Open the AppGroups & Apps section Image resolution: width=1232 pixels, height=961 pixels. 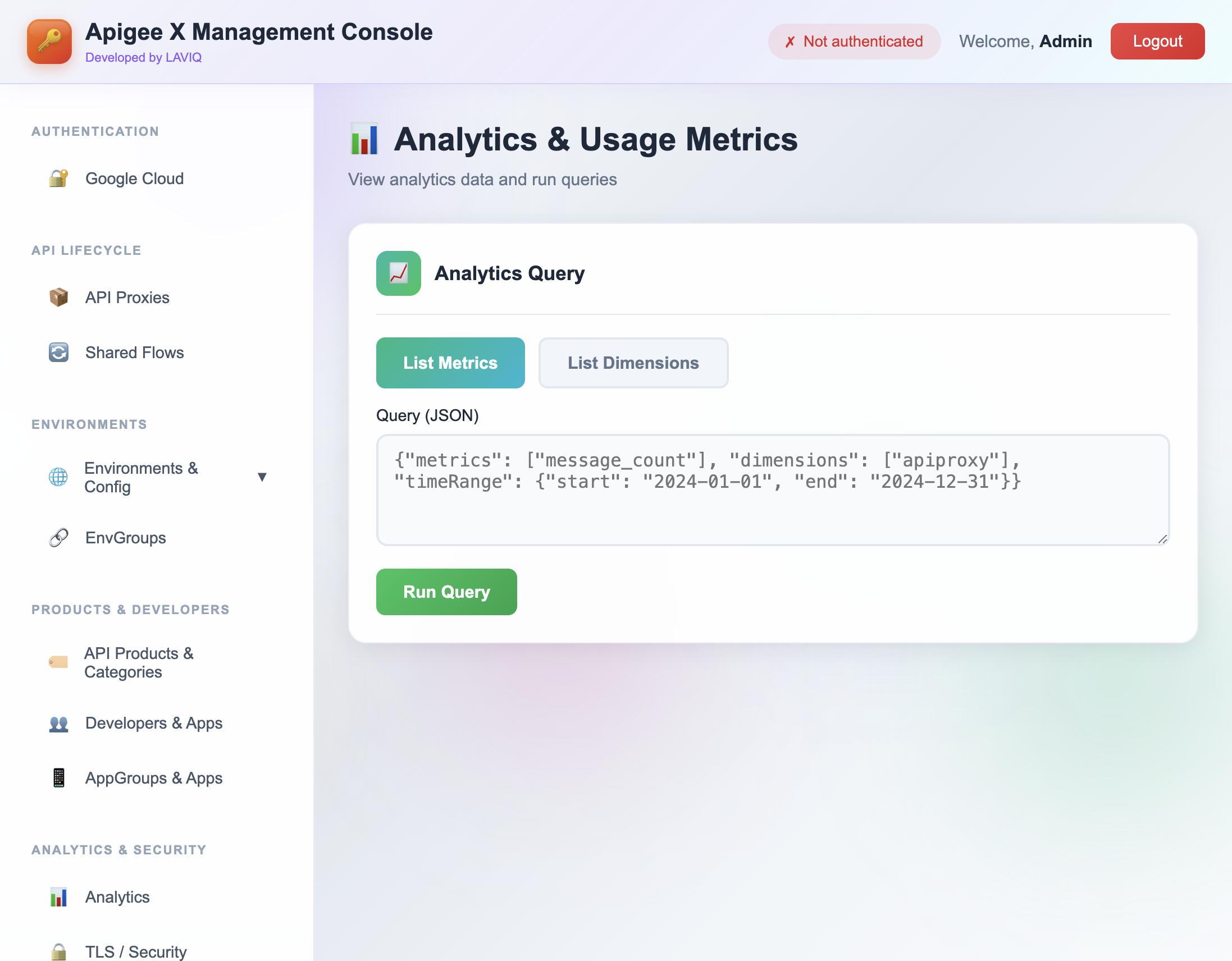point(153,778)
